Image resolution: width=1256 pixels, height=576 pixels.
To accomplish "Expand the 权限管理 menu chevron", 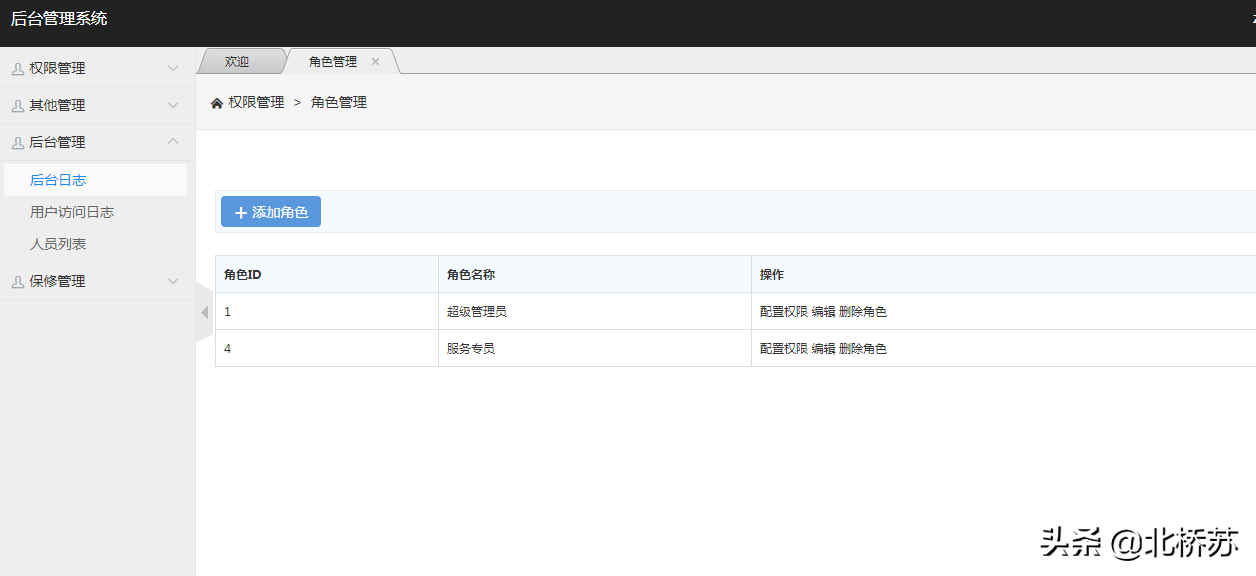I will [173, 69].
